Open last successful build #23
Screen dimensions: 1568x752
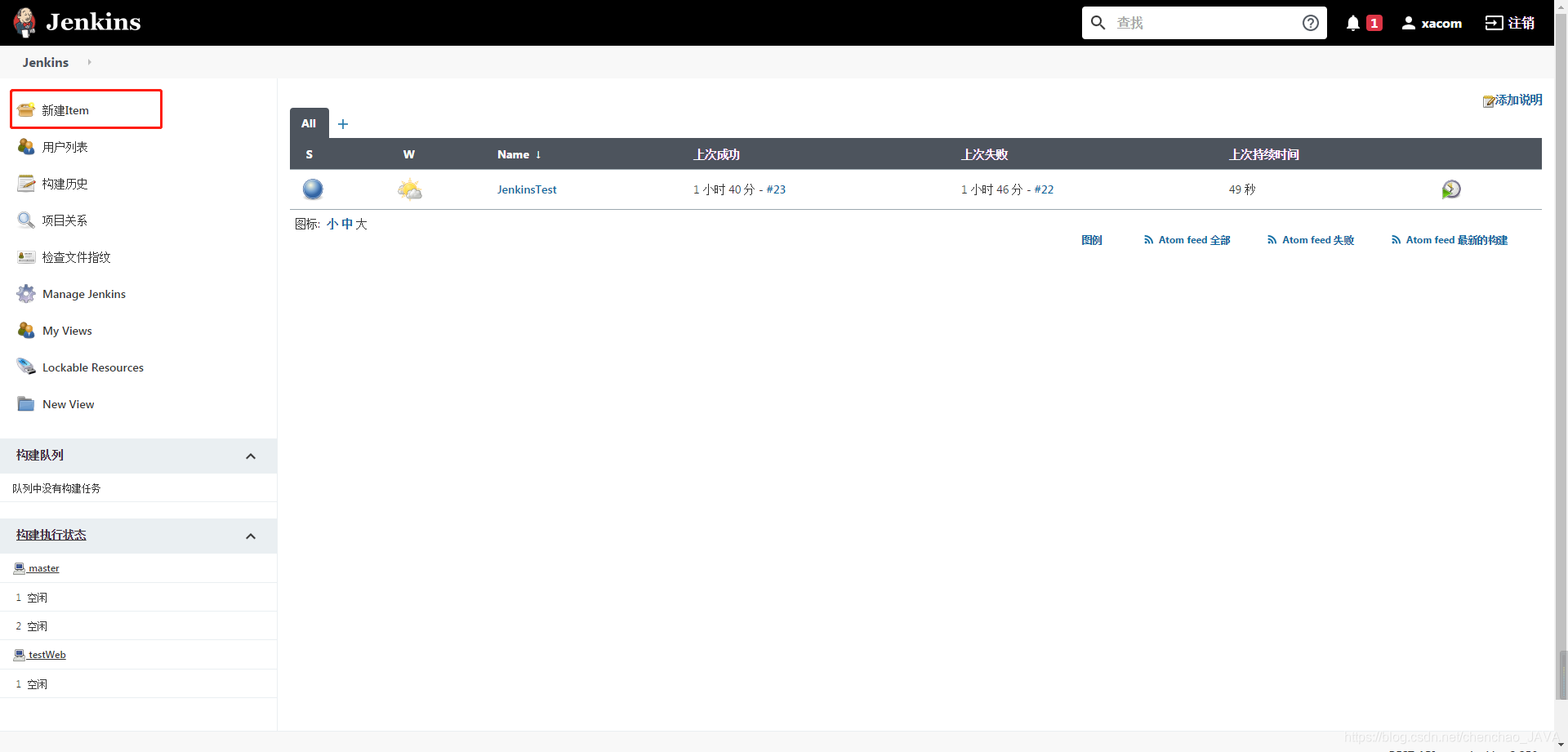click(776, 189)
